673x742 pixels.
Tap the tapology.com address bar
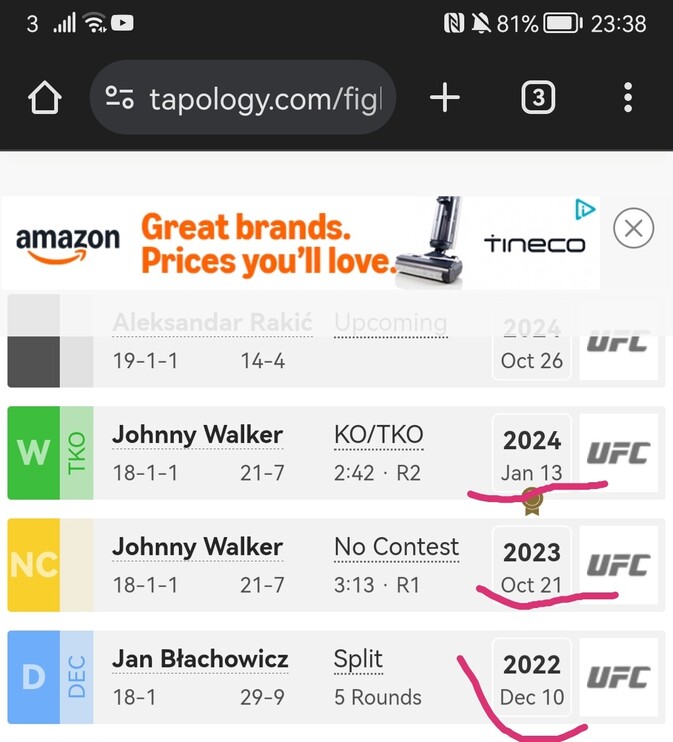point(265,98)
